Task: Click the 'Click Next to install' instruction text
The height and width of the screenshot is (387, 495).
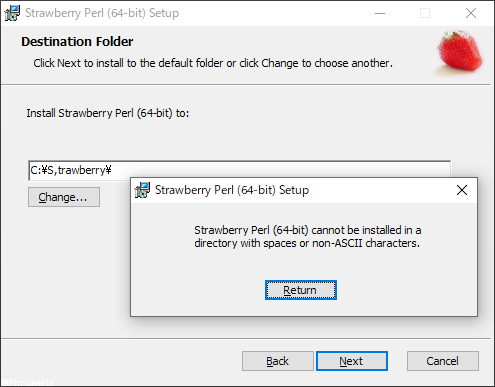Action: (213, 63)
